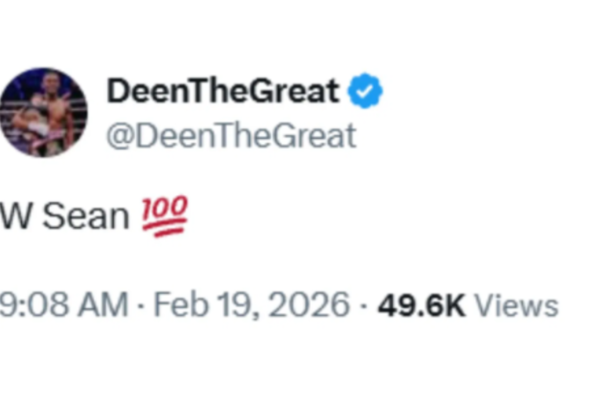This screenshot has height=400, width=600.
Task: Click the dot separator before 49.6K
Action: click(x=363, y=305)
